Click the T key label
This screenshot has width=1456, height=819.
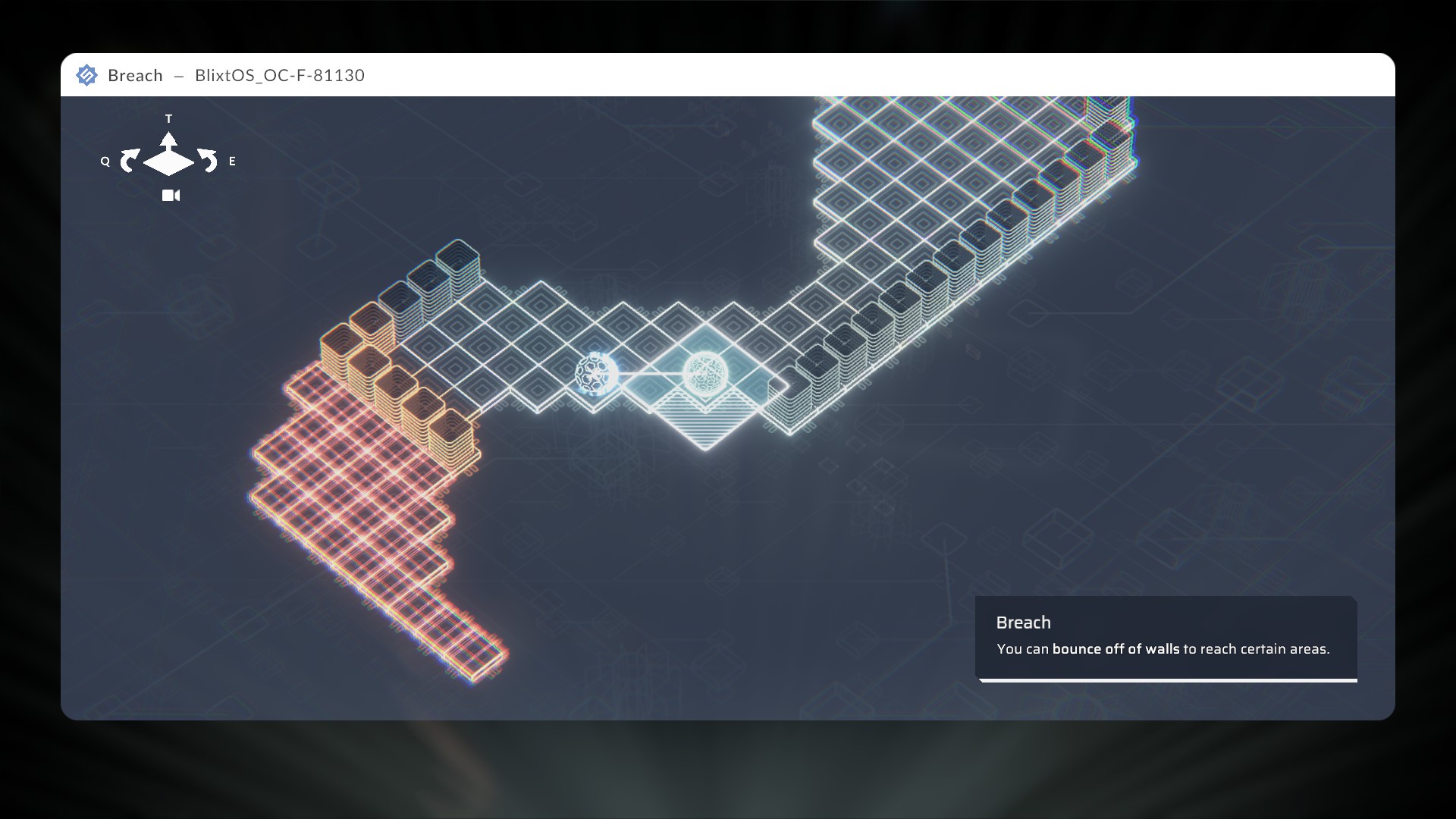point(168,119)
